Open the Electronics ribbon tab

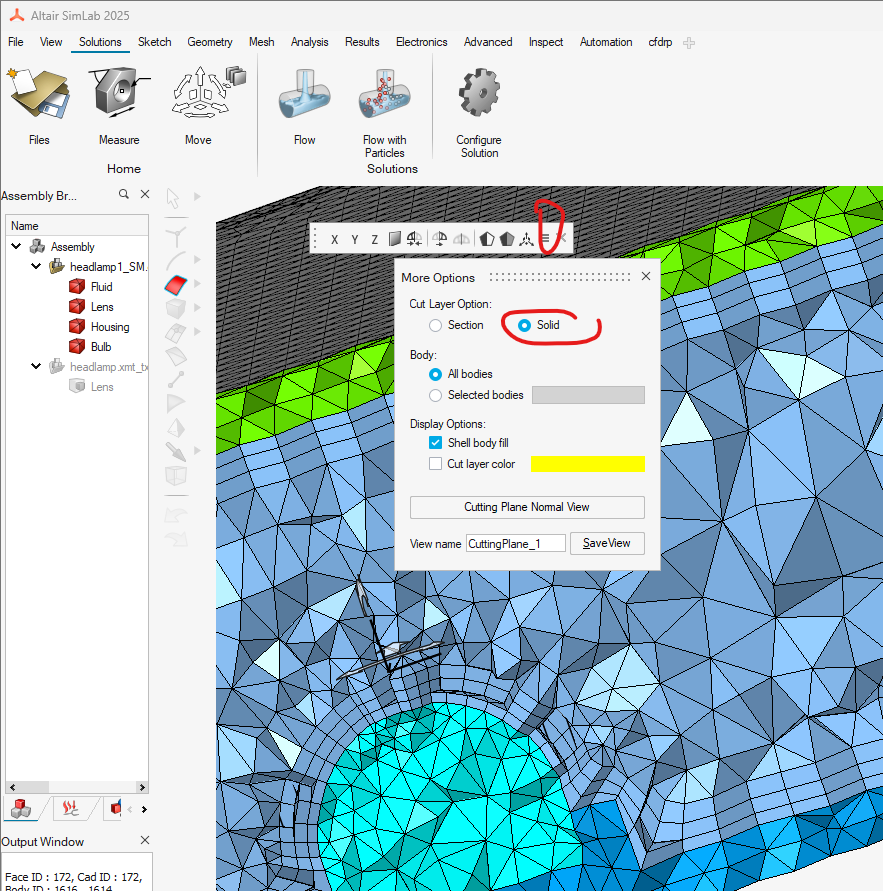point(421,42)
